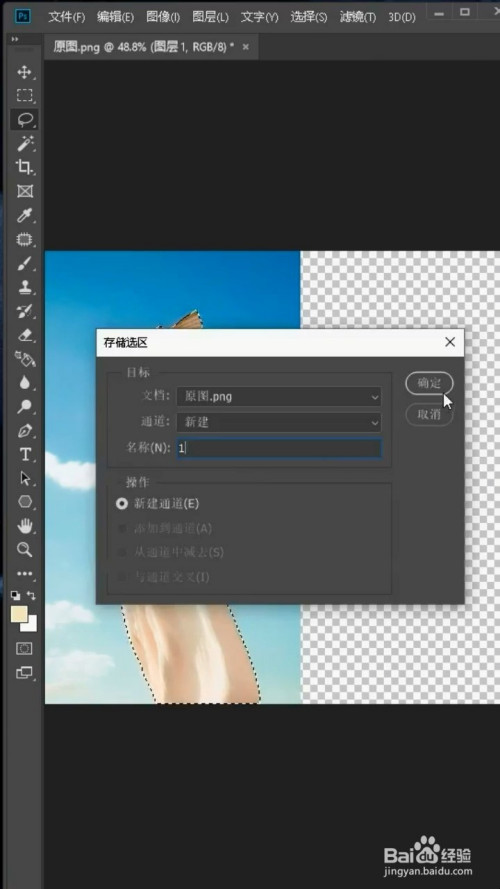Focus the 名称(N) name input field

[279, 448]
